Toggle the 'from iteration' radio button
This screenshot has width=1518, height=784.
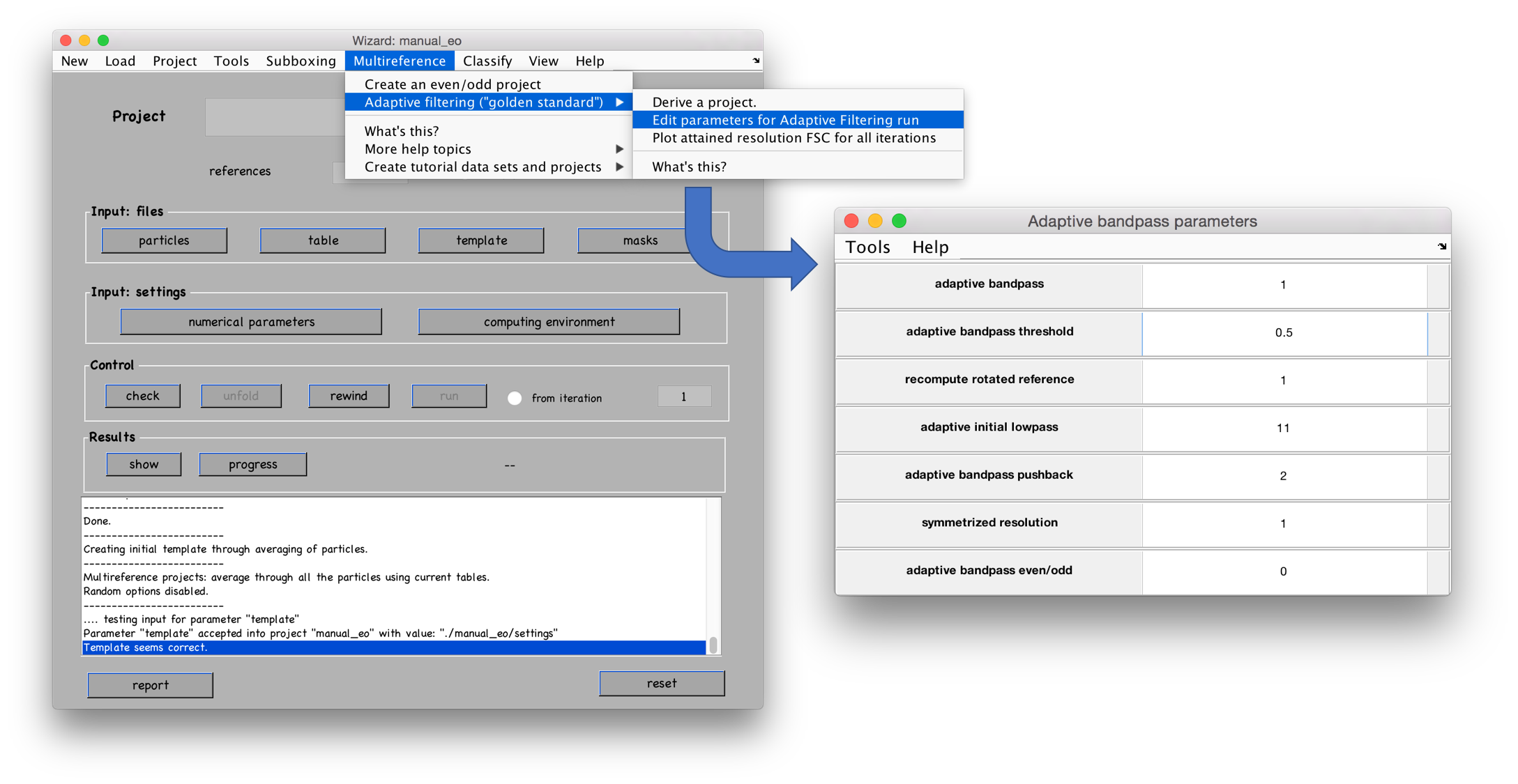click(515, 398)
